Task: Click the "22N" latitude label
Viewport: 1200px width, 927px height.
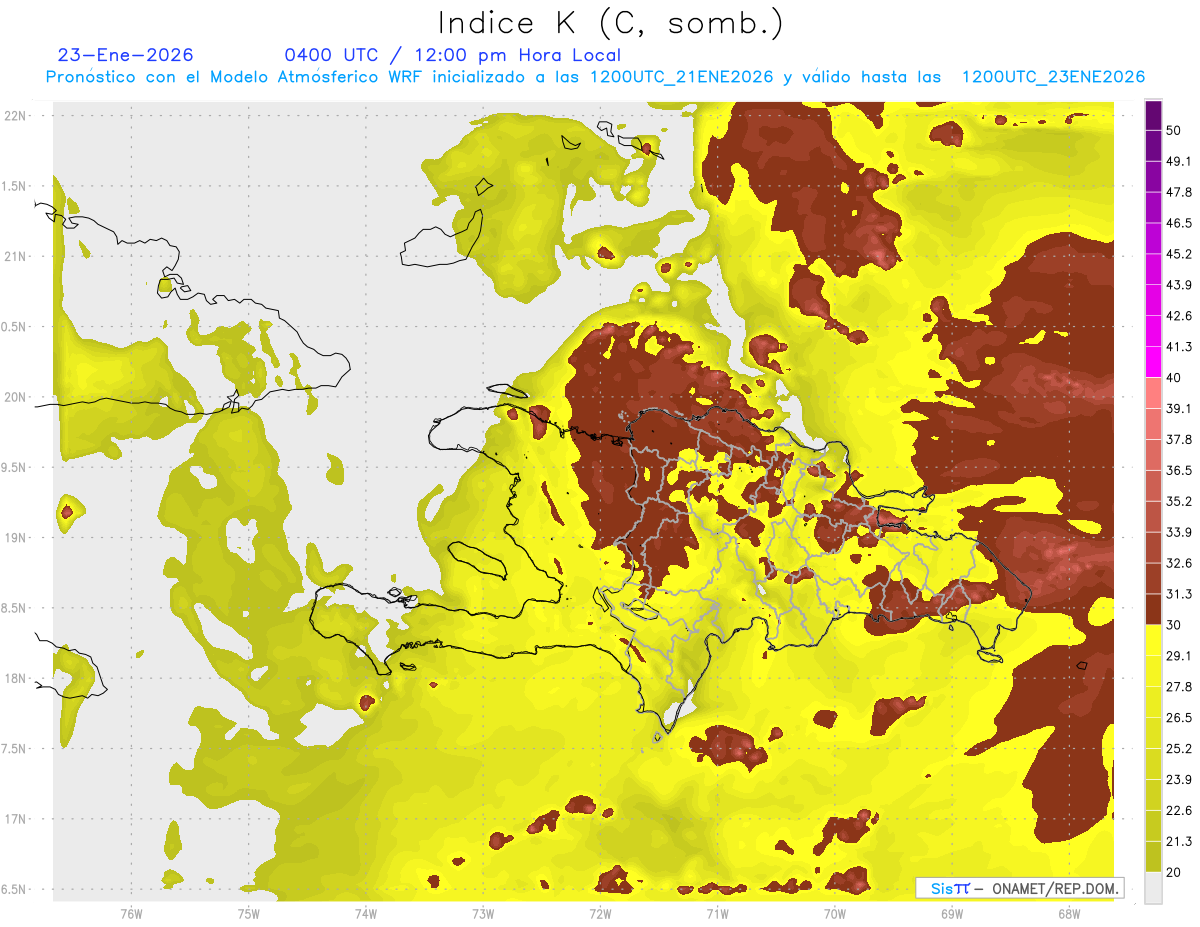Action: pyautogui.click(x=16, y=116)
